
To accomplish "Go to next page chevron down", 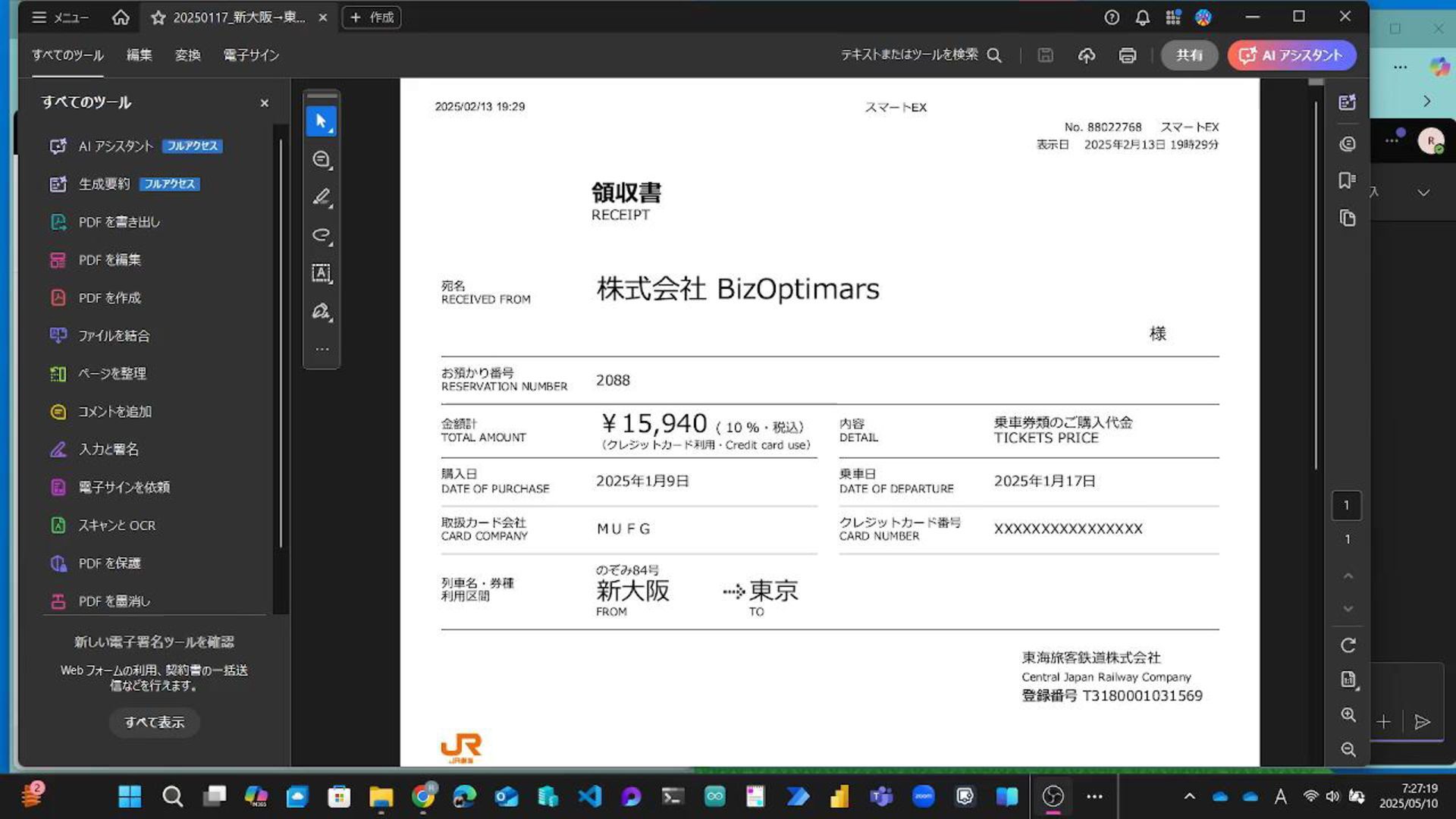I will tap(1348, 609).
